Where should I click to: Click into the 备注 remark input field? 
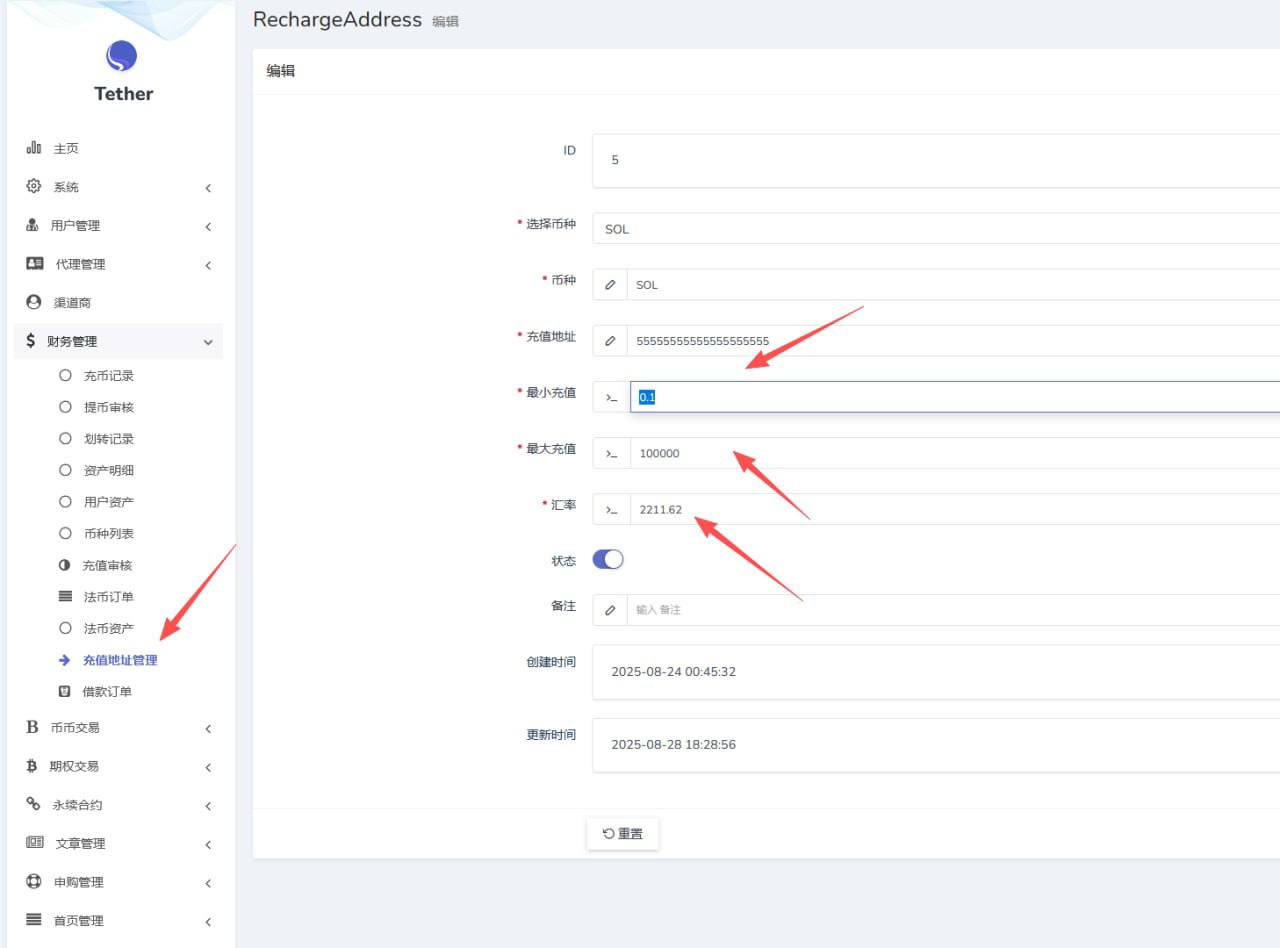point(950,610)
